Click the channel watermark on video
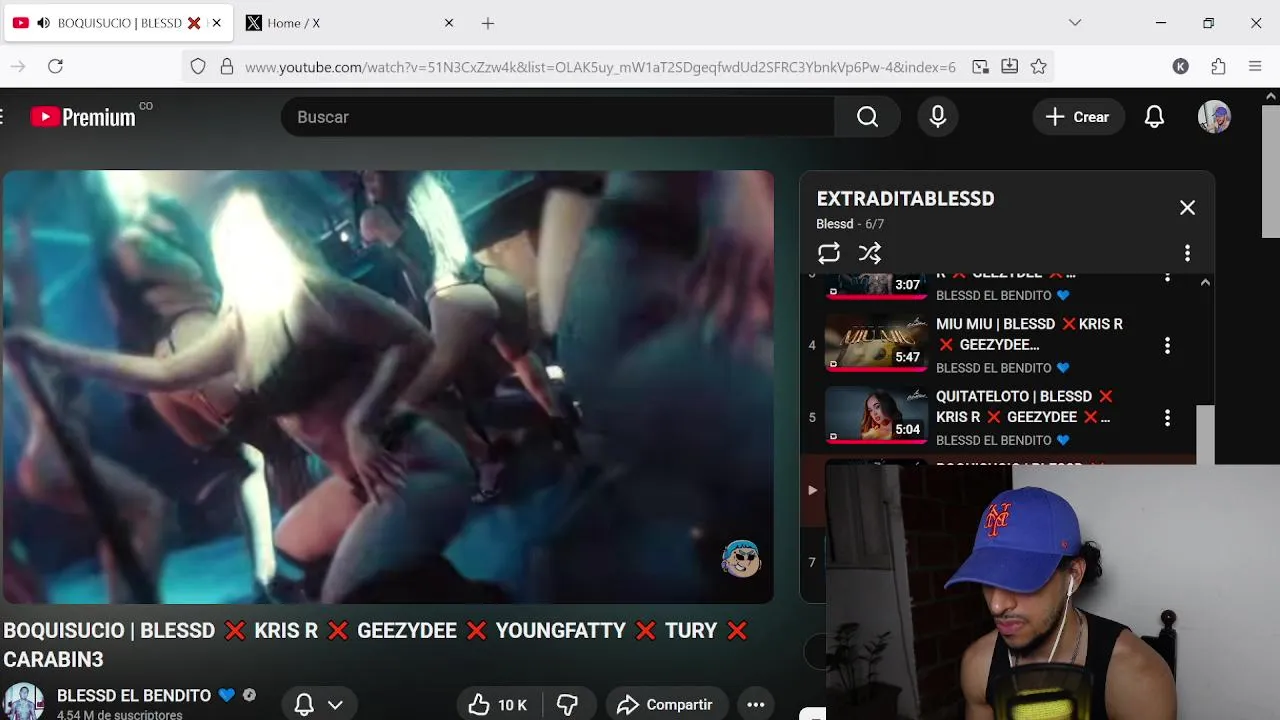Viewport: 1280px width, 720px height. click(741, 558)
